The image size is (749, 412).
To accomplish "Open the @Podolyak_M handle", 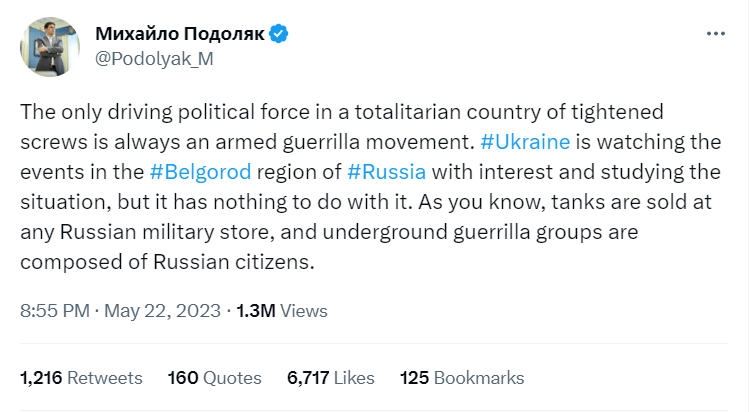I will (x=154, y=59).
